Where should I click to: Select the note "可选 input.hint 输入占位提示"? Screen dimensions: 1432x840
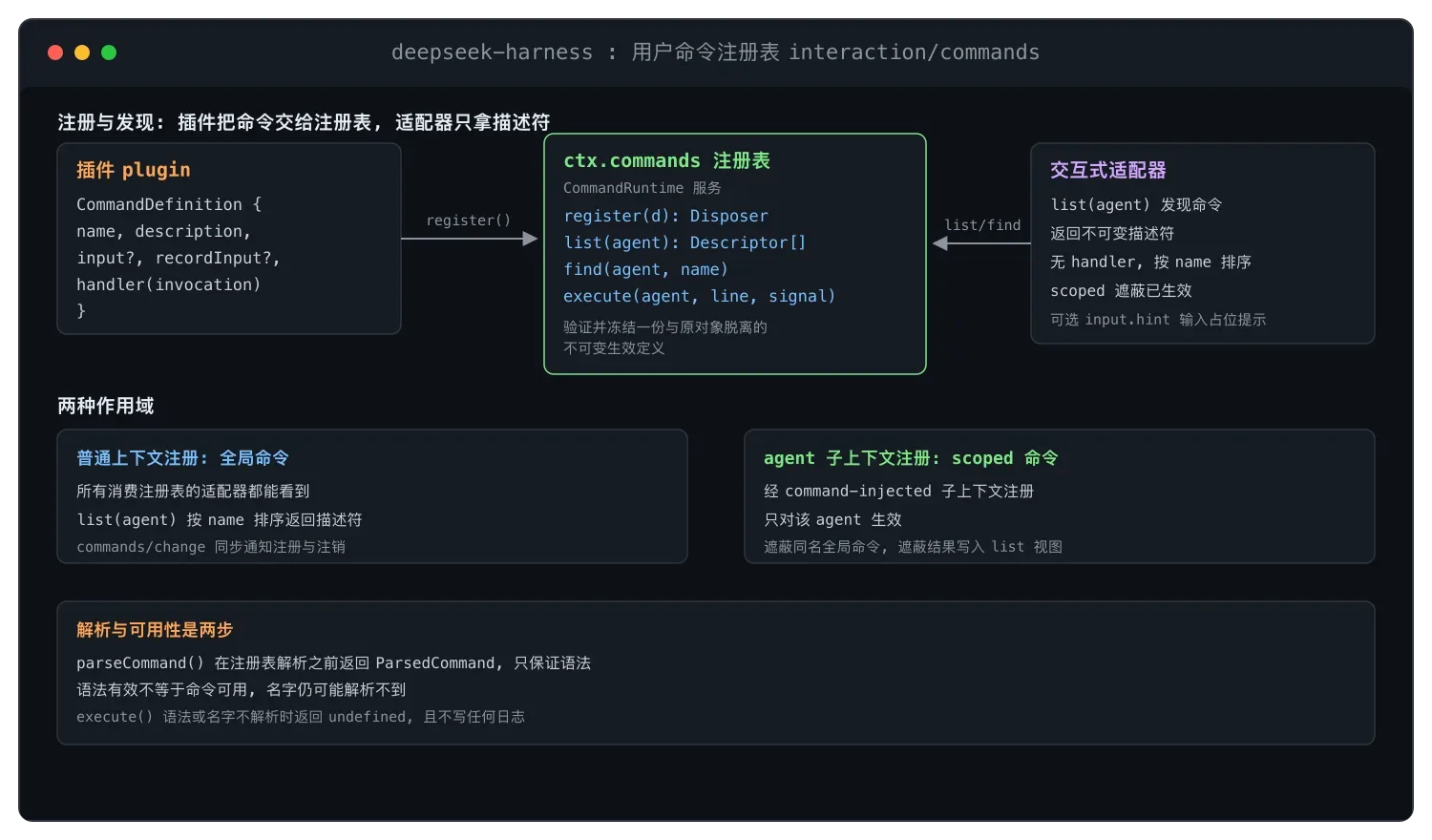1158,320
